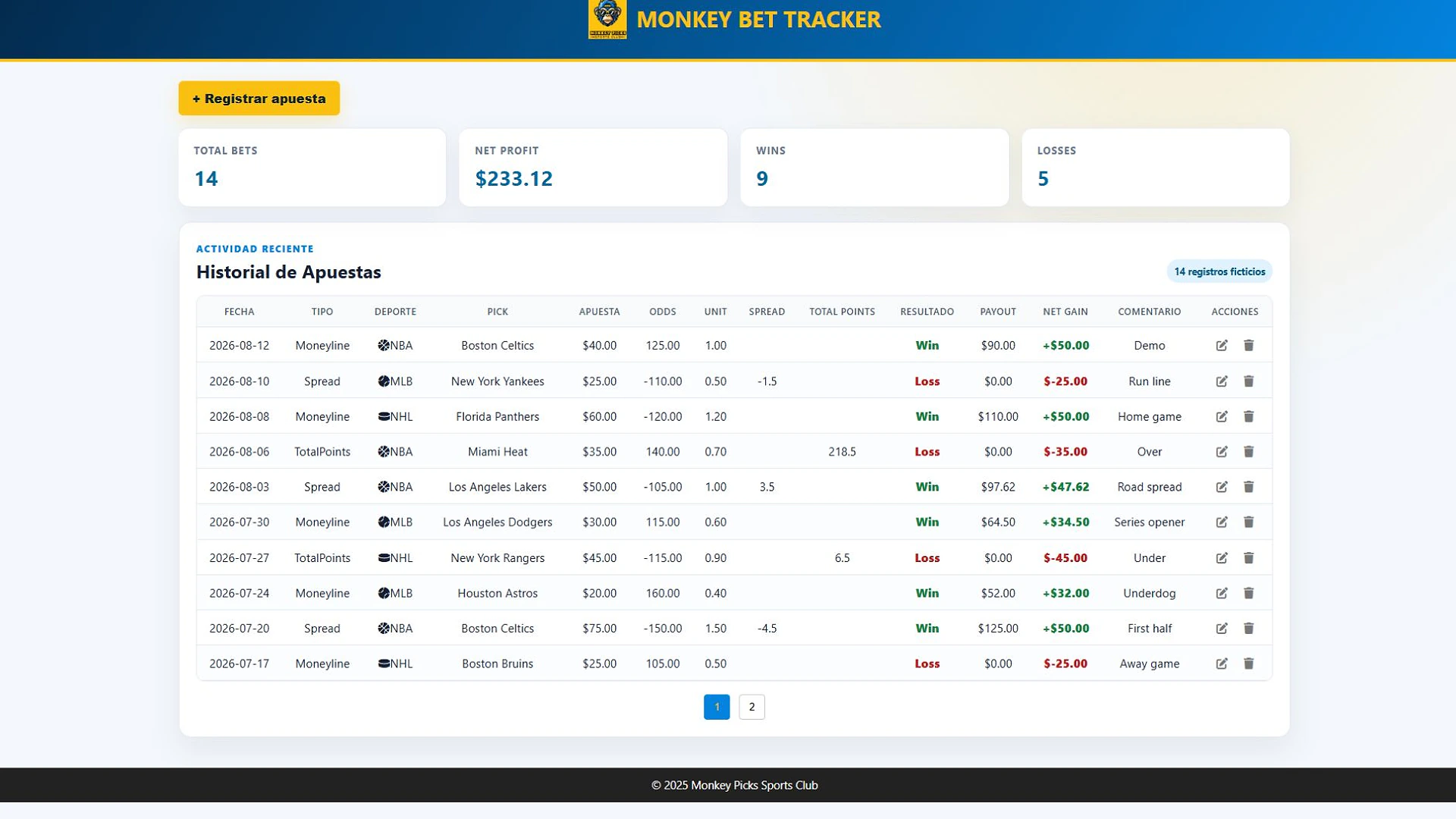
Task: Click the NBA basketball icon in Miami Heat row
Action: 384,452
